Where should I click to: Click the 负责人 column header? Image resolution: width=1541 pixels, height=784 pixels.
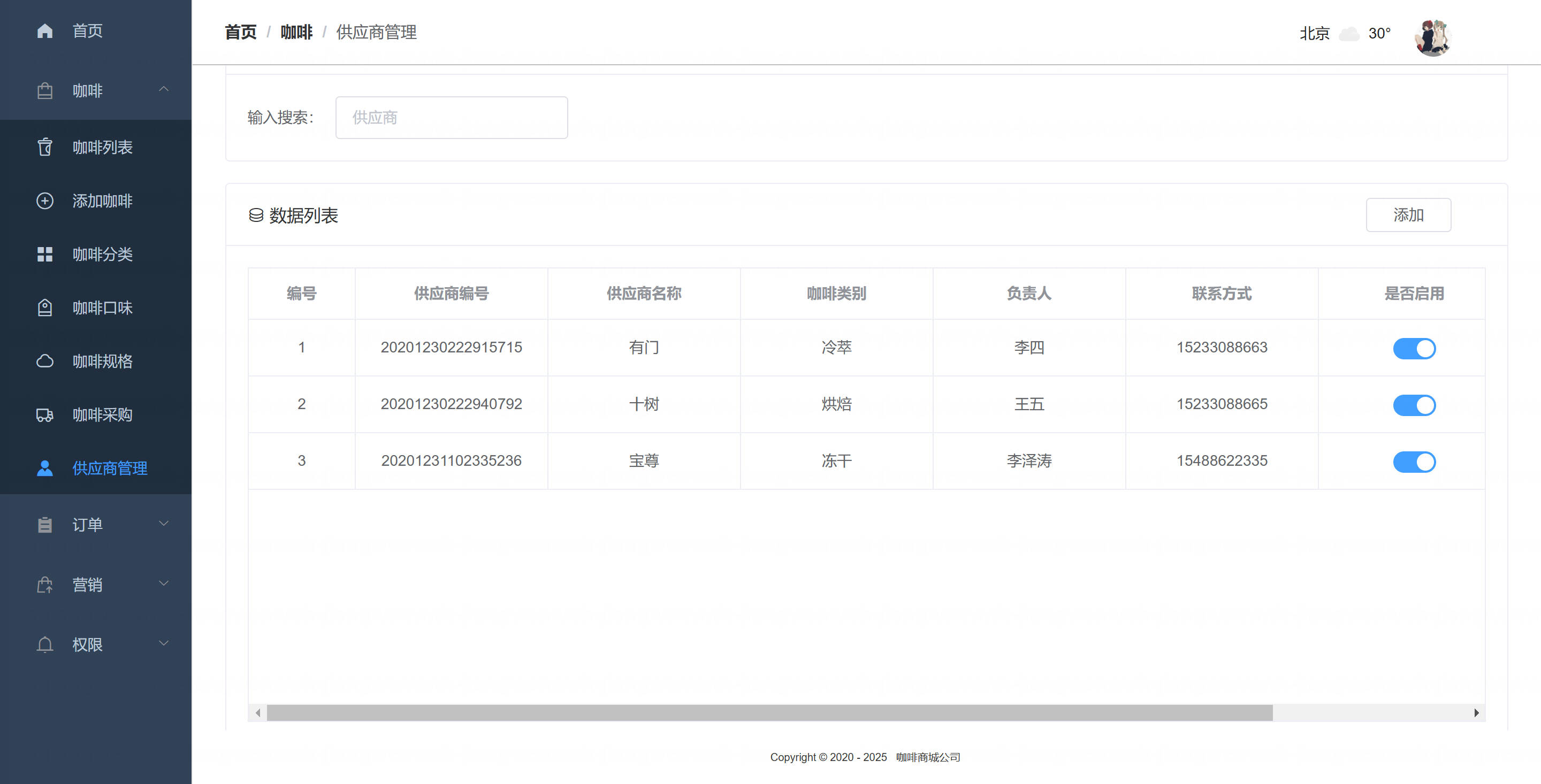[x=1029, y=294]
